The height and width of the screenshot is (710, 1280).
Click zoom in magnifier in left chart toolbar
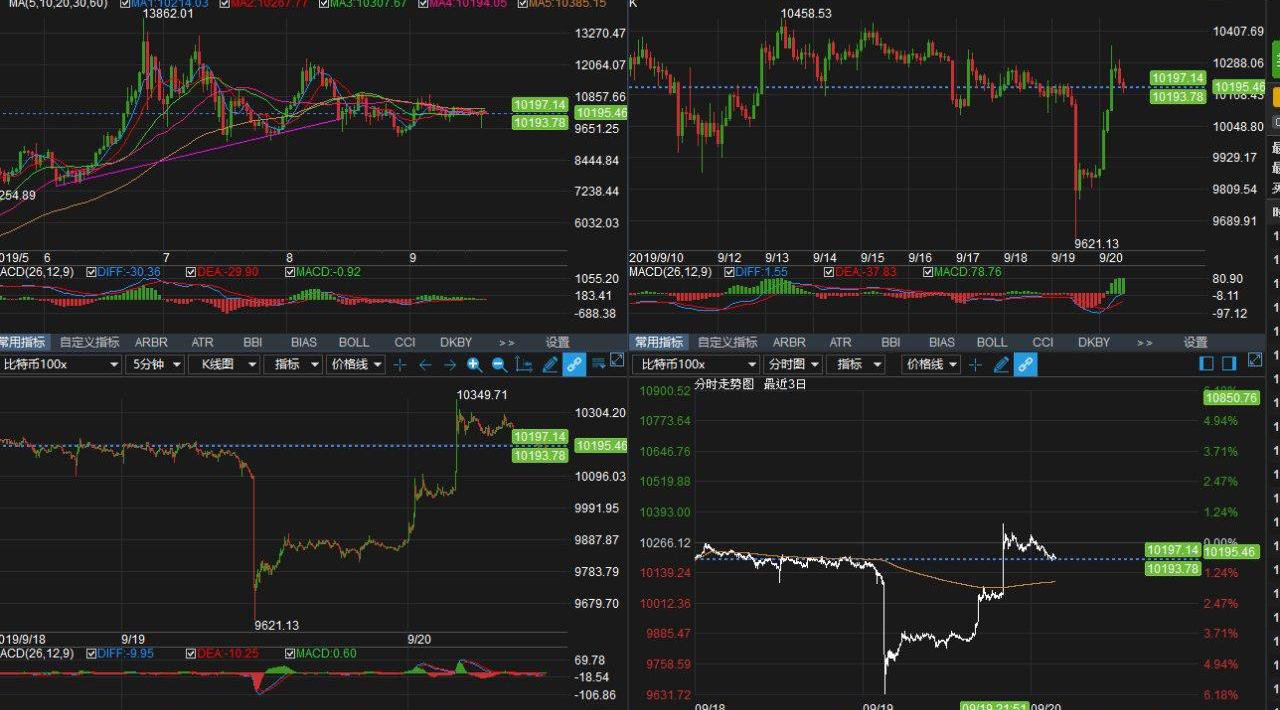coord(474,365)
